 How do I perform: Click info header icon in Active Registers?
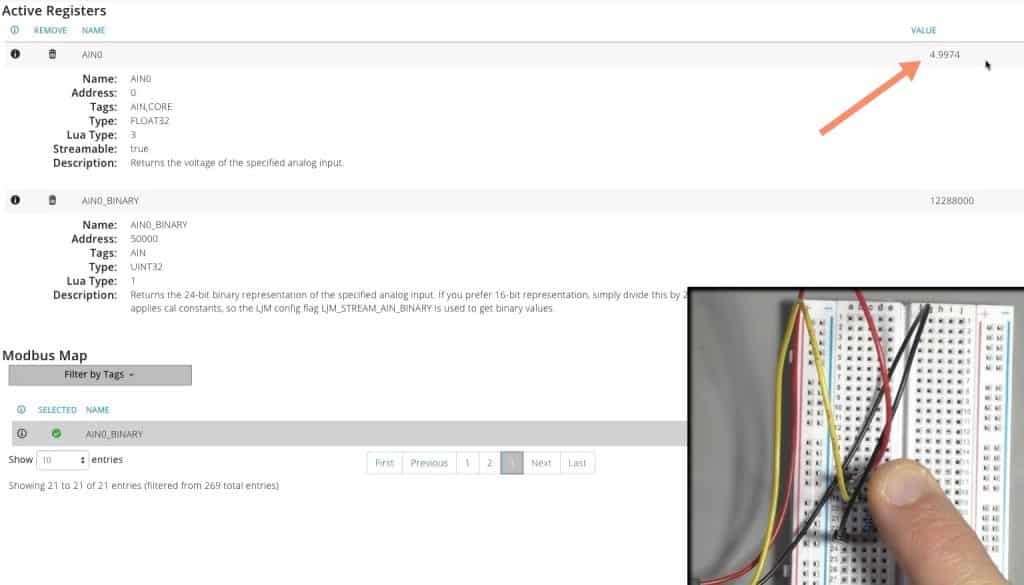(14, 30)
